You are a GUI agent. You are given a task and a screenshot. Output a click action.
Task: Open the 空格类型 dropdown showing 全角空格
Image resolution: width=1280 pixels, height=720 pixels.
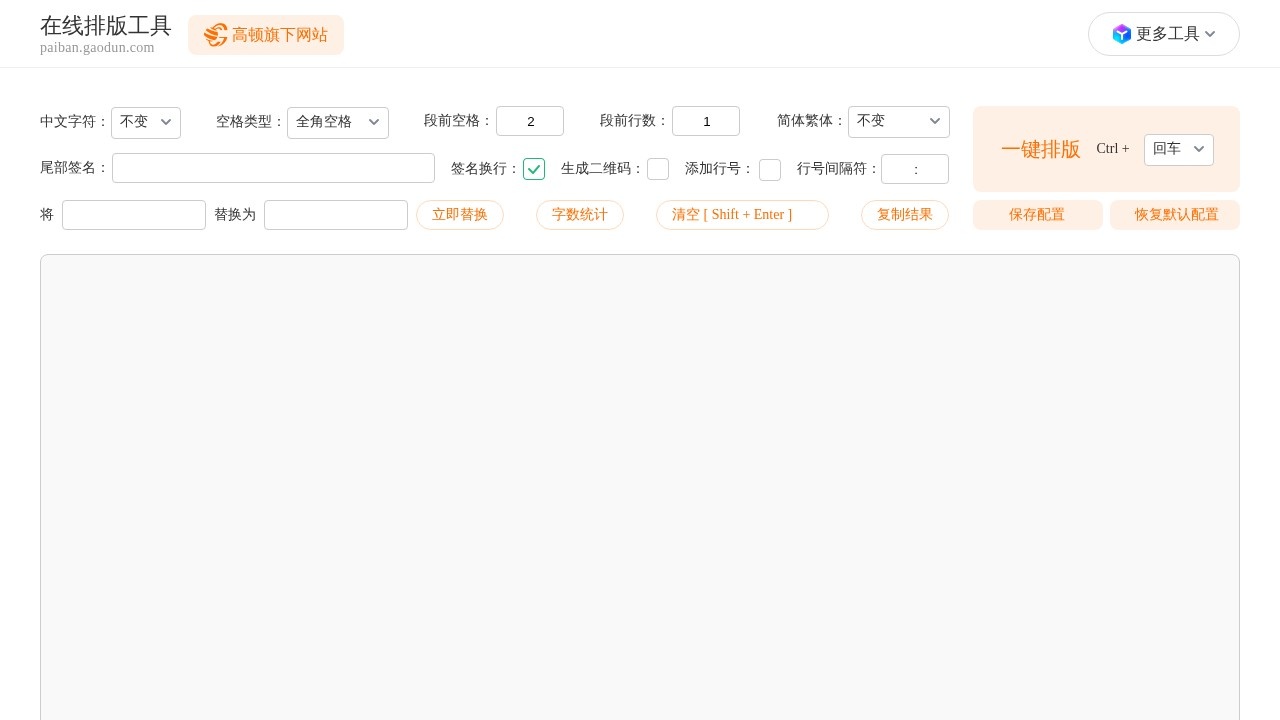[x=338, y=122]
